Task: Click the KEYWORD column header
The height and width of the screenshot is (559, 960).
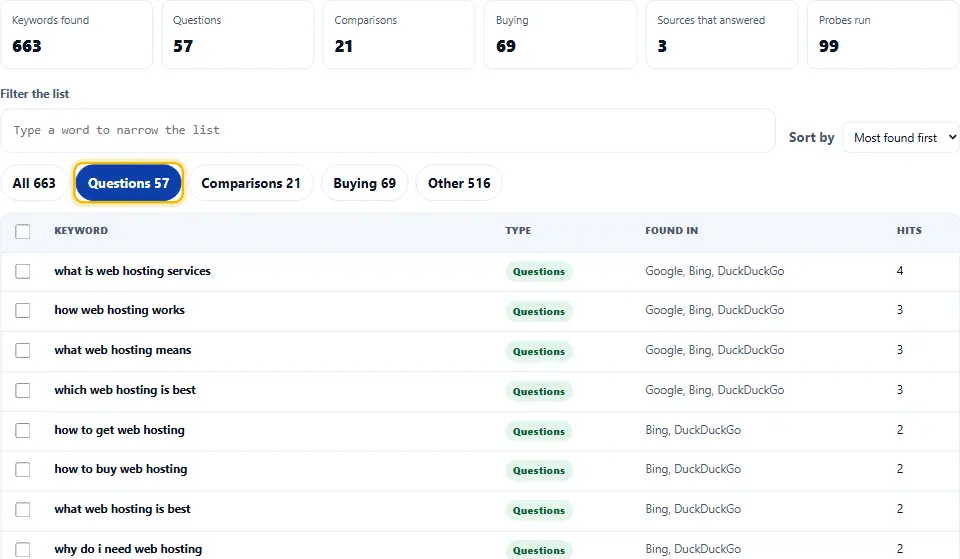Action: pyautogui.click(x=81, y=231)
